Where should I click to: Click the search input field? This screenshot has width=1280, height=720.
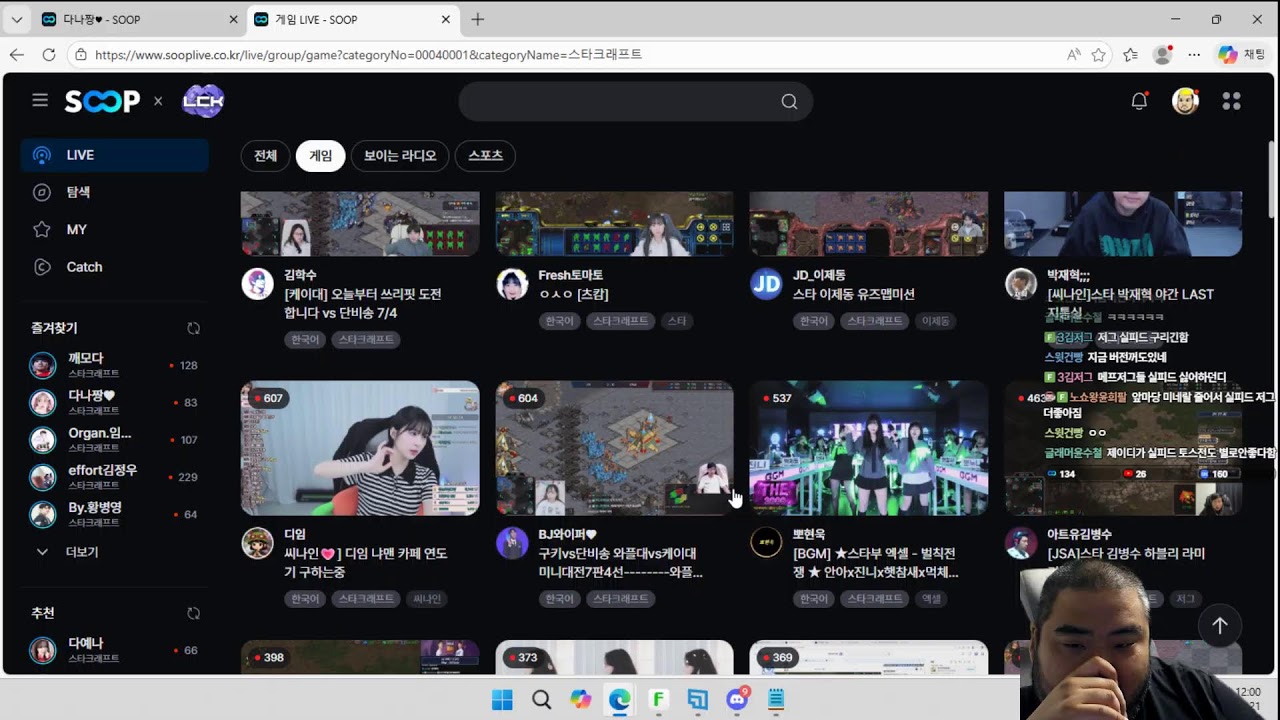pyautogui.click(x=620, y=101)
